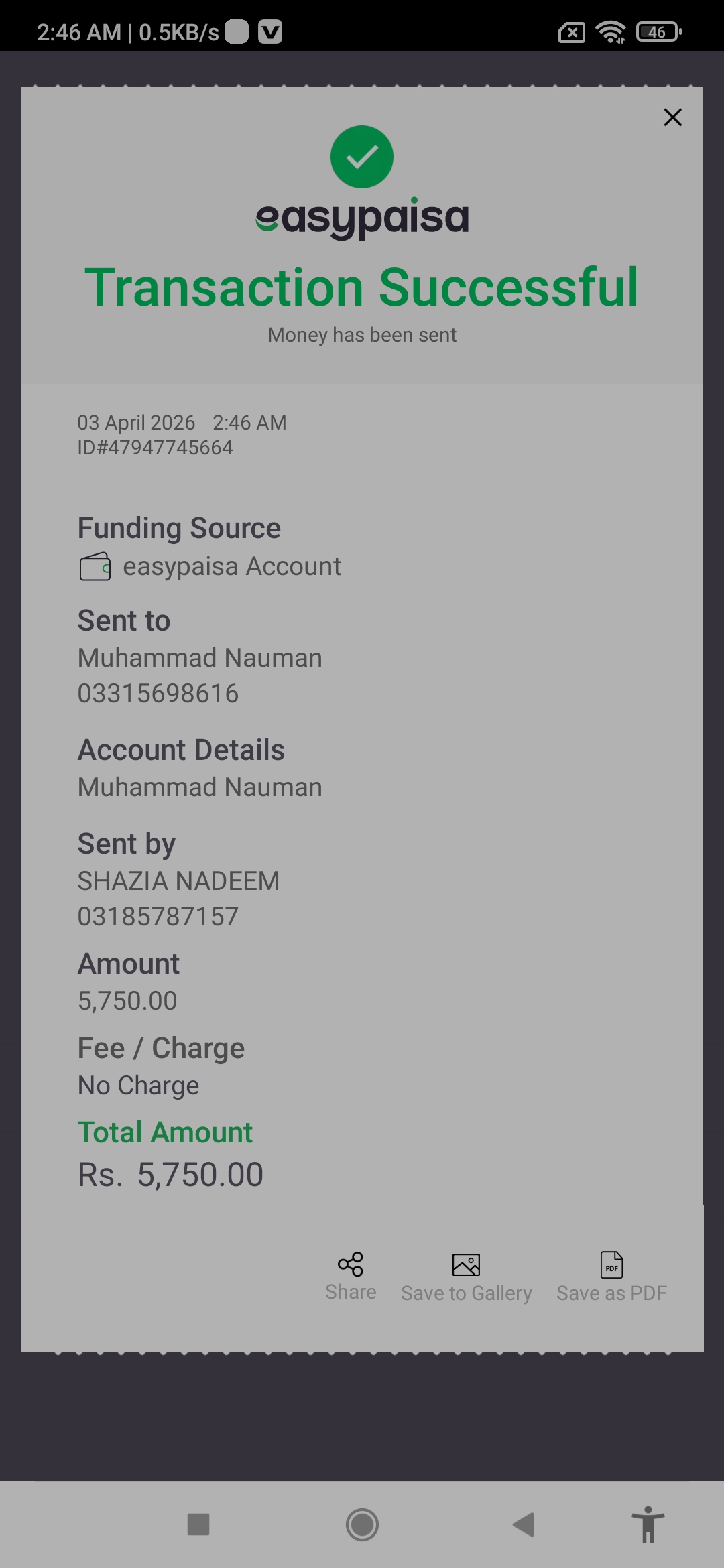Open recent apps with square button
This screenshot has width=724, height=1568.
[198, 1524]
